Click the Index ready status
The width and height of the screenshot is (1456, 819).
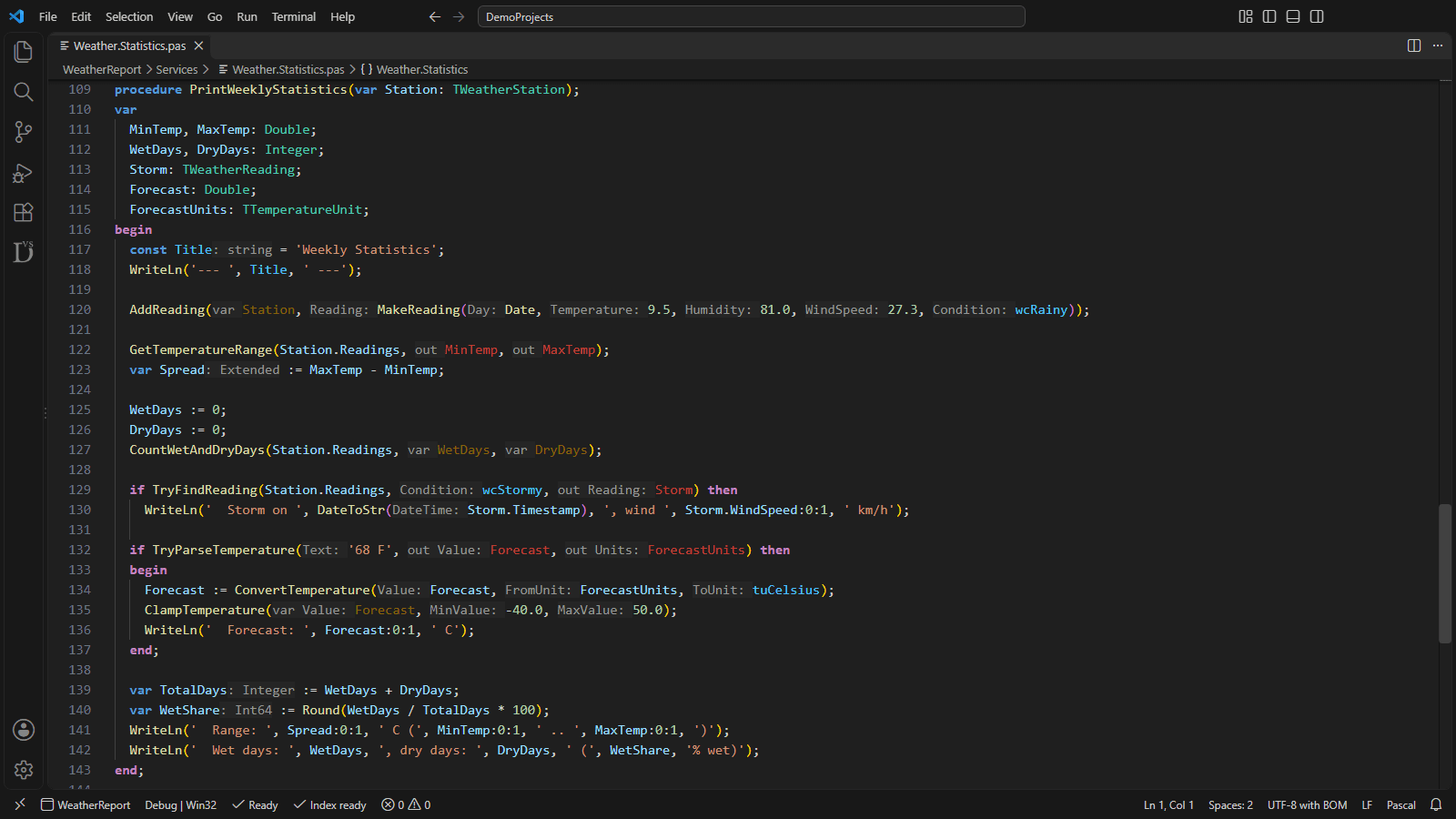(330, 804)
